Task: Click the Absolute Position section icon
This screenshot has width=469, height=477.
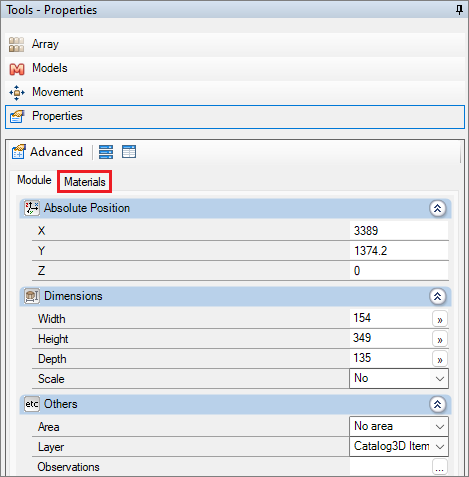Action: pyautogui.click(x=32, y=208)
